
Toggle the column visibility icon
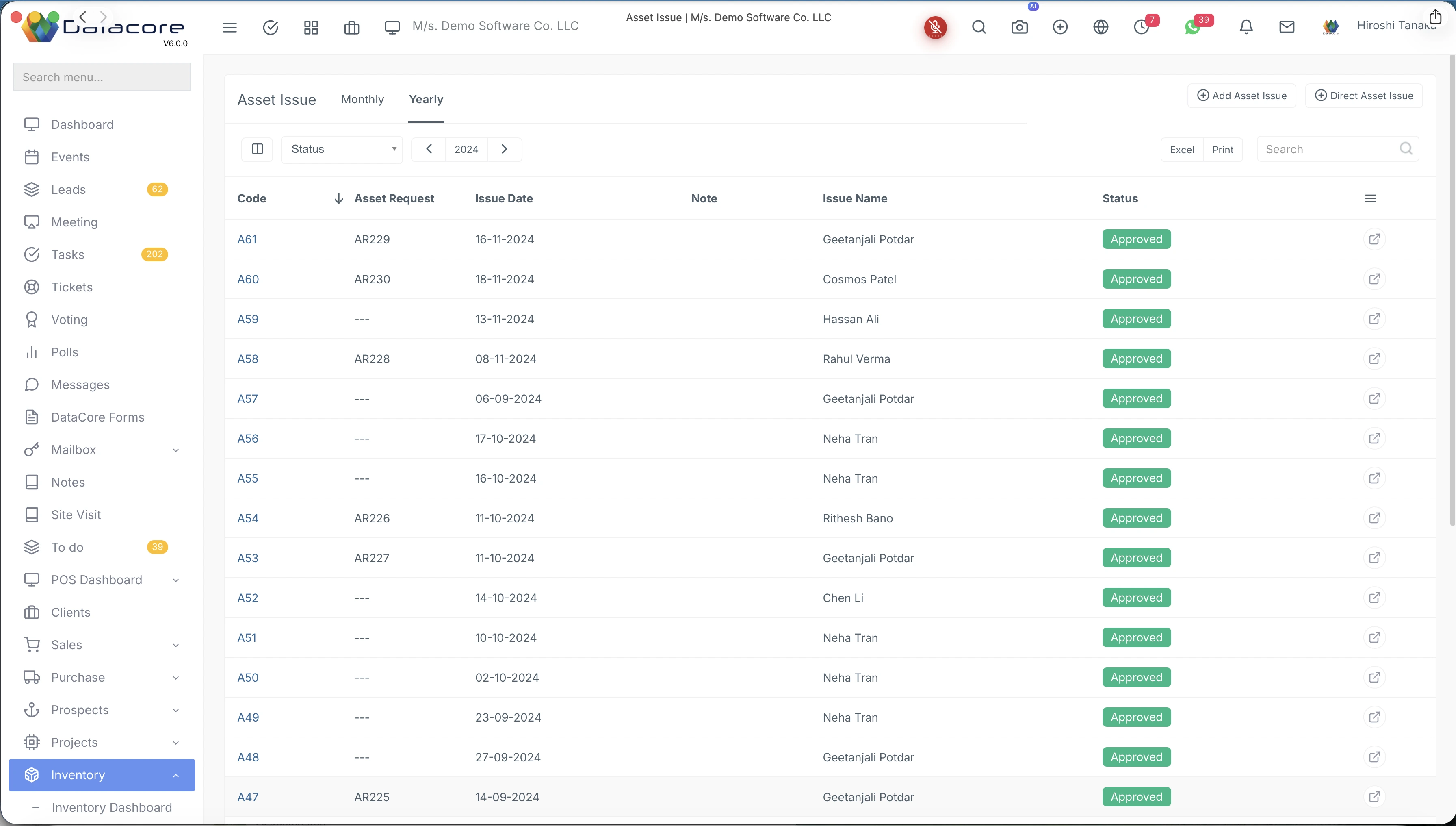coord(258,149)
